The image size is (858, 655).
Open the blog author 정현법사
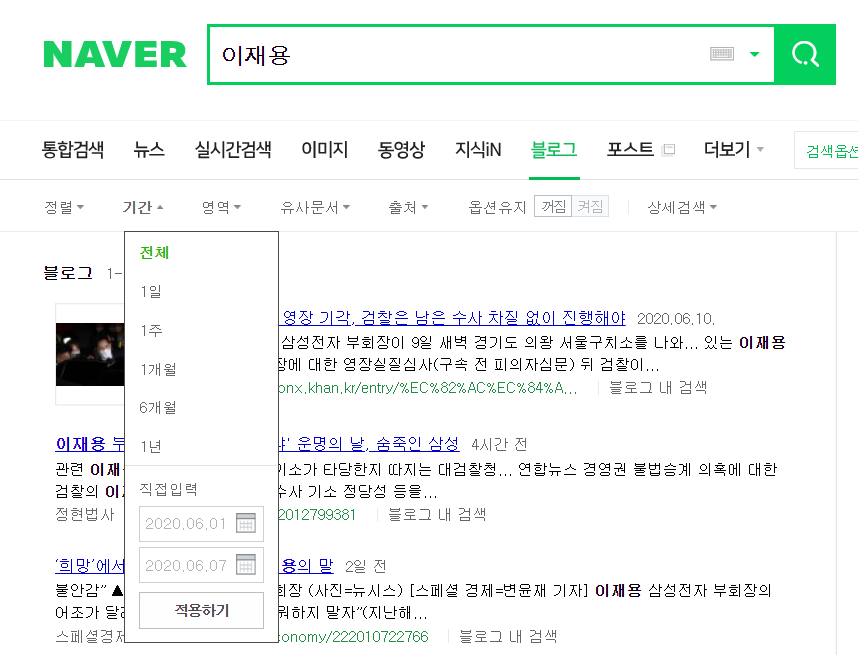coord(85,514)
